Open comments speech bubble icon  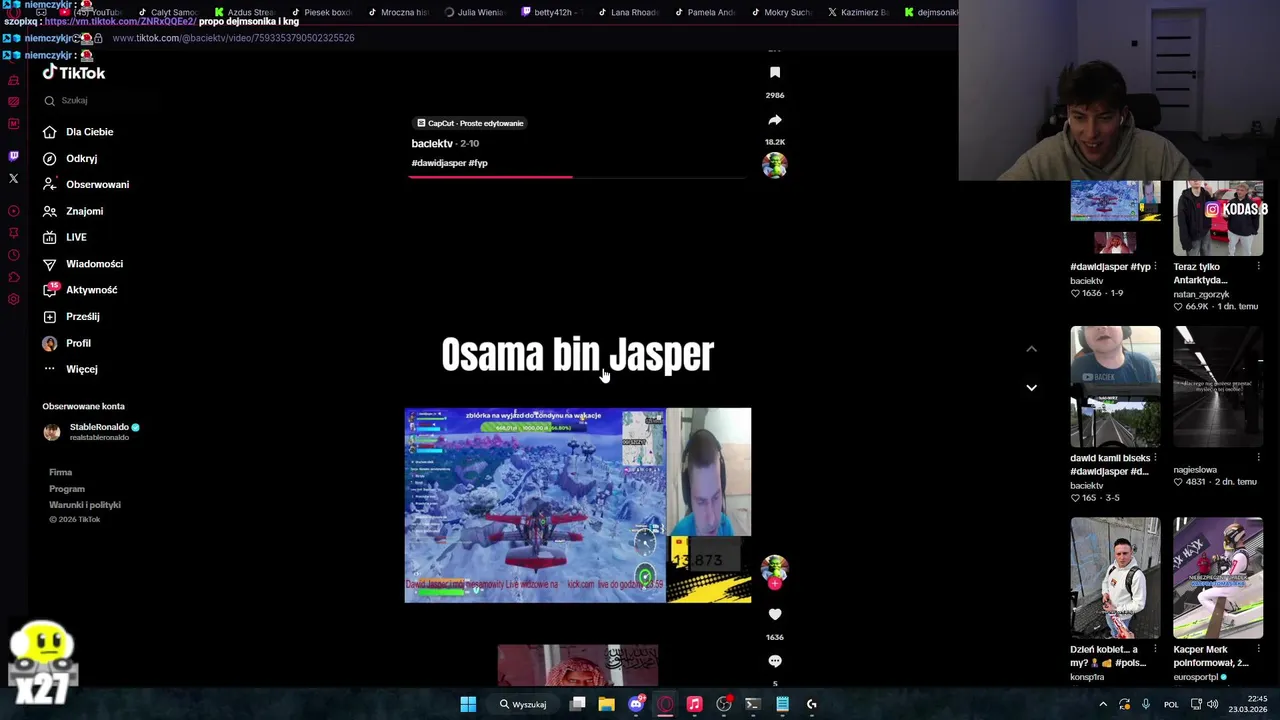tap(775, 661)
